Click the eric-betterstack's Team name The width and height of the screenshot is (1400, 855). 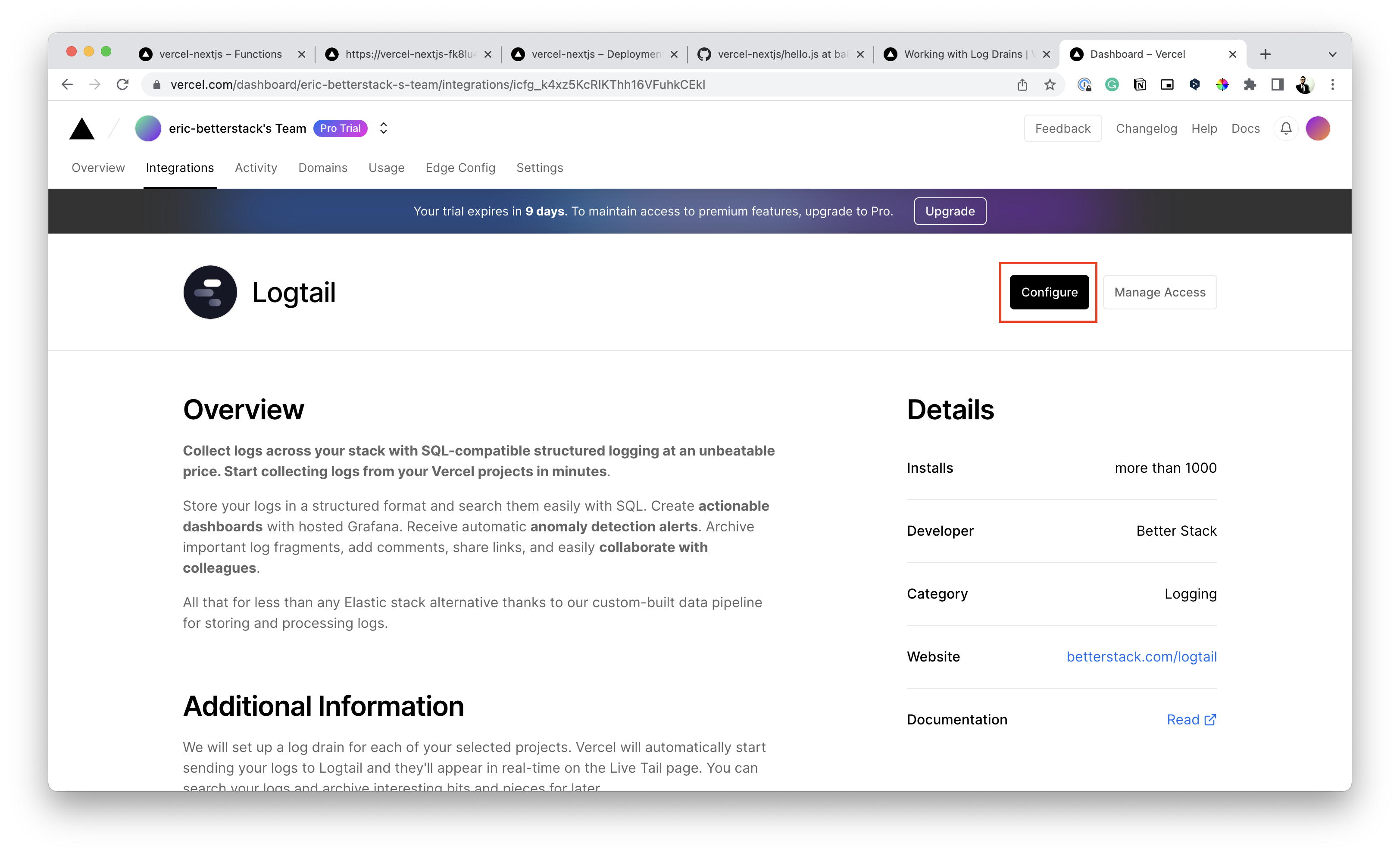coord(237,128)
